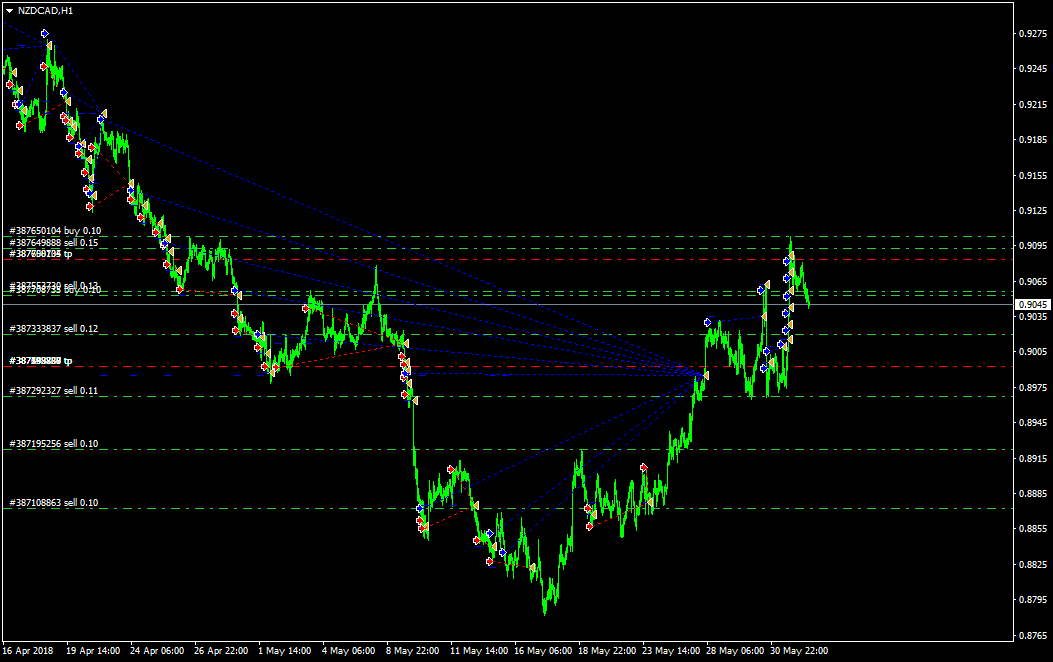Click price axis value 0.8795

click(x=1033, y=600)
